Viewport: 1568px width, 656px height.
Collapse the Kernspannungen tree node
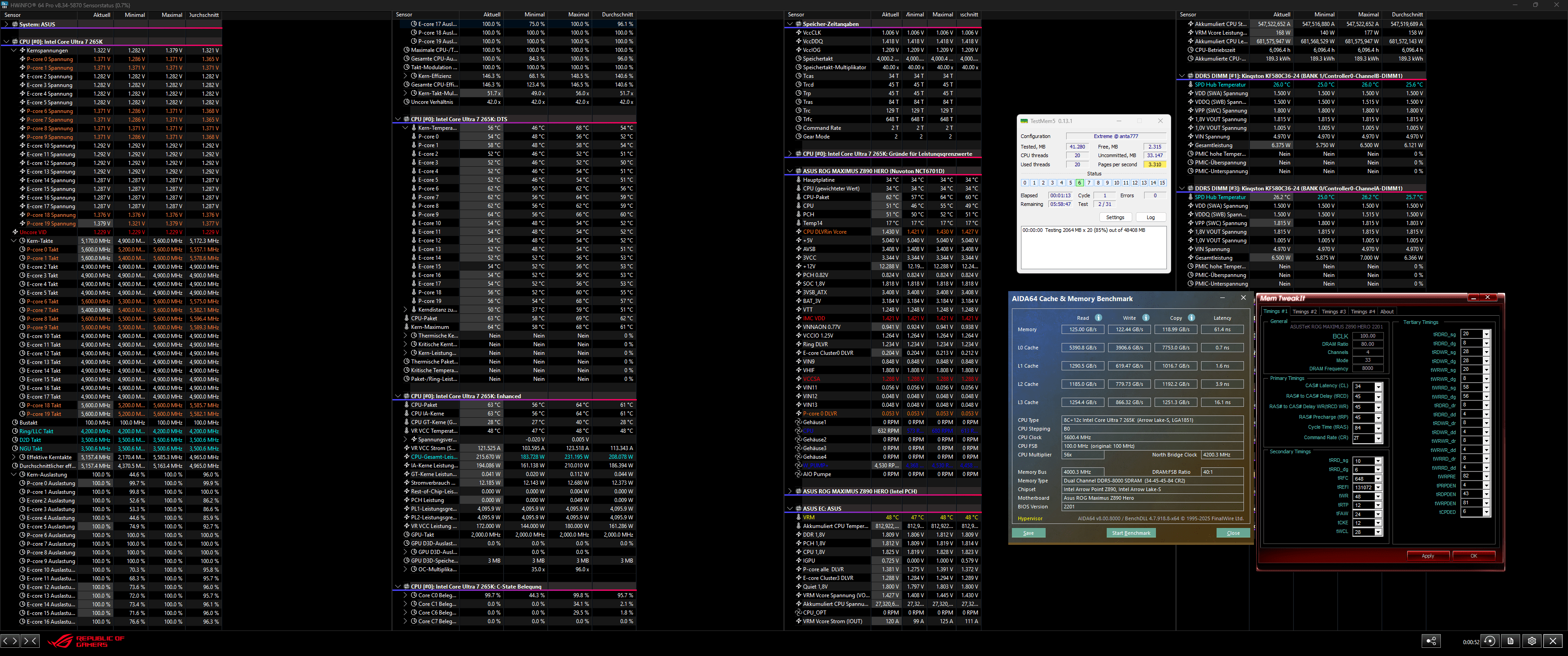(x=14, y=51)
